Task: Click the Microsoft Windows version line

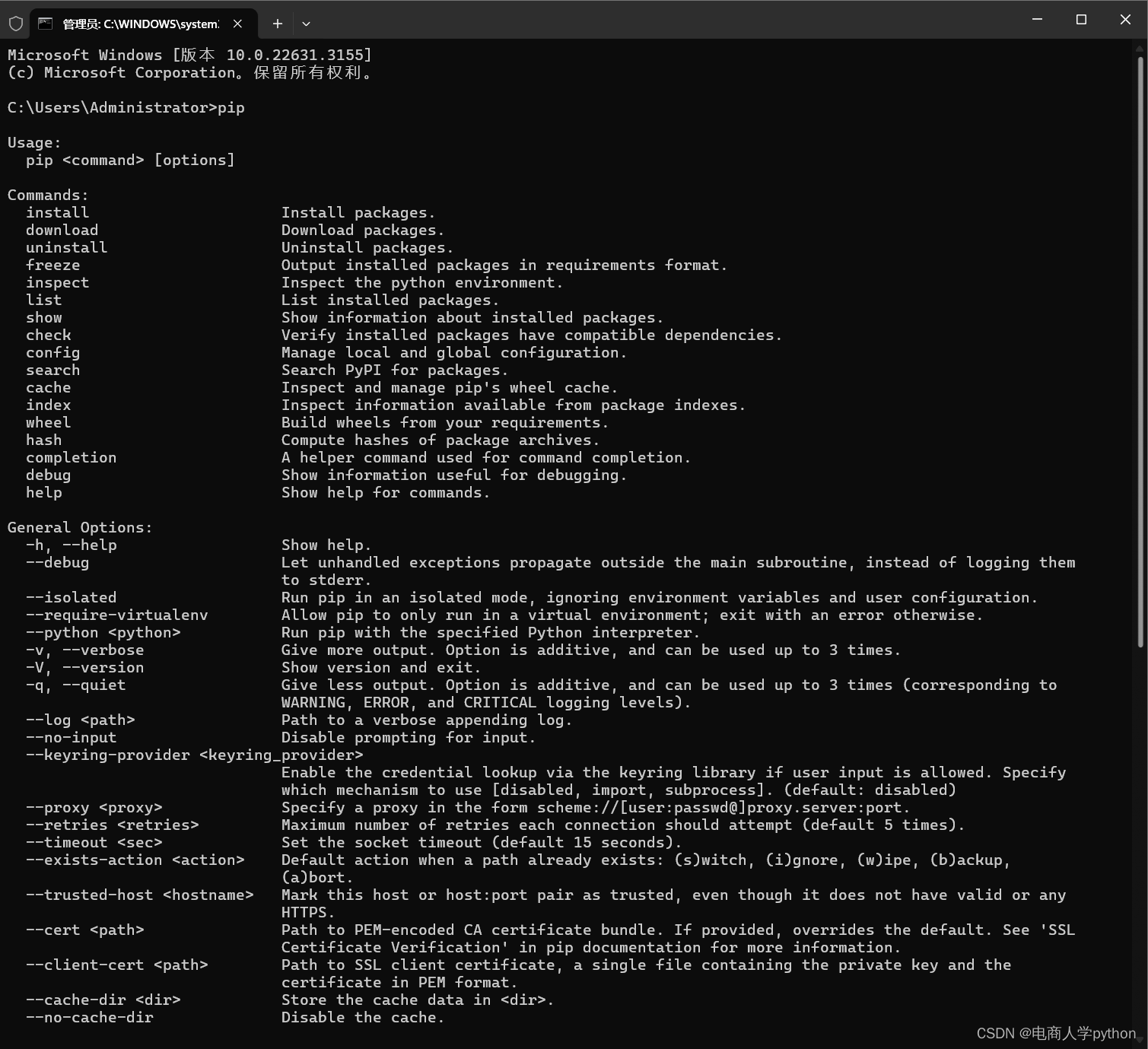Action: click(188, 54)
